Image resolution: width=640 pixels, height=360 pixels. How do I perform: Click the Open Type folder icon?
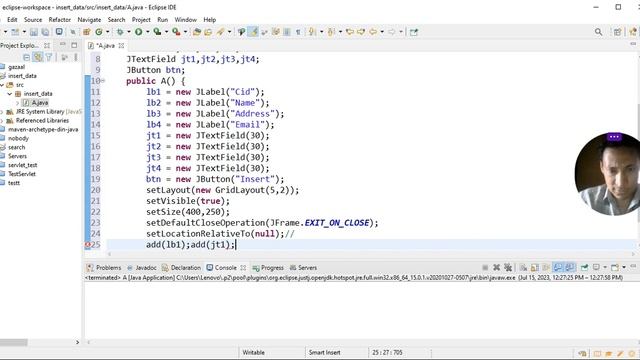click(197, 32)
